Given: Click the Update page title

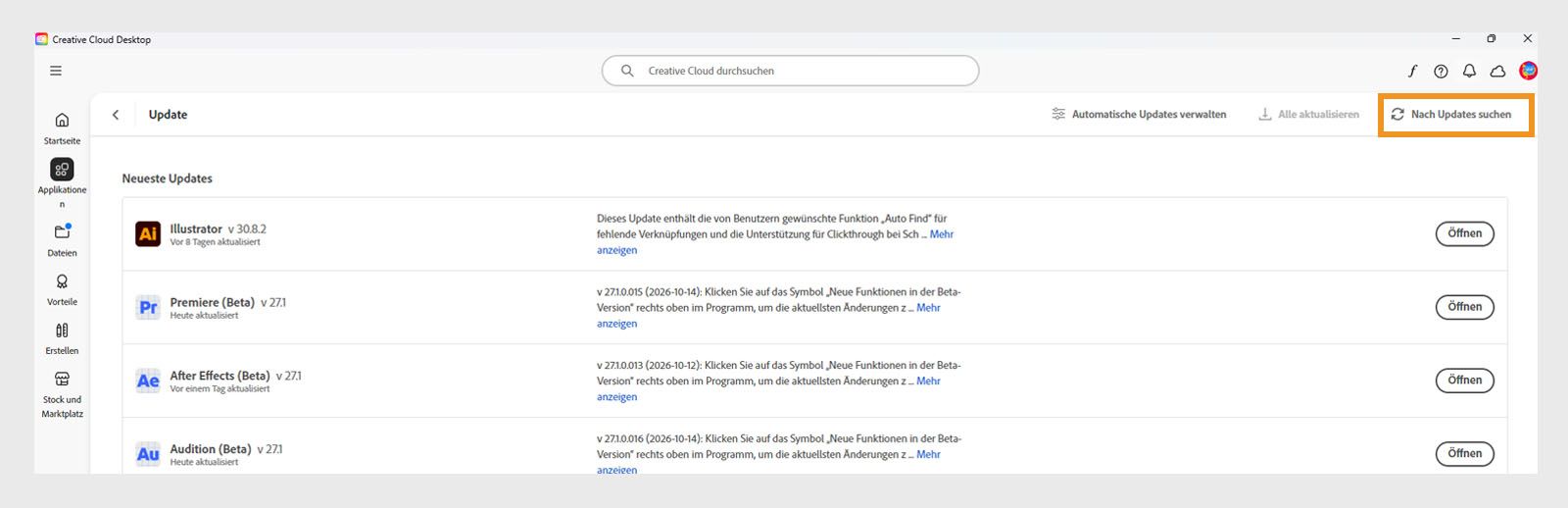Looking at the screenshot, I should (168, 115).
